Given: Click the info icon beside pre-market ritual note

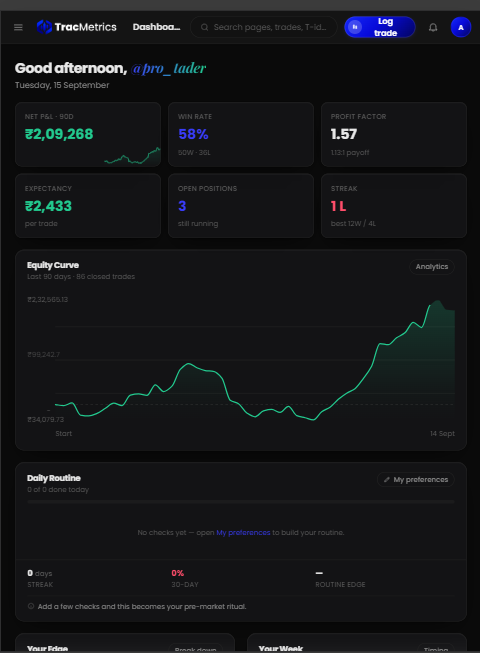Looking at the screenshot, I should 31,606.
